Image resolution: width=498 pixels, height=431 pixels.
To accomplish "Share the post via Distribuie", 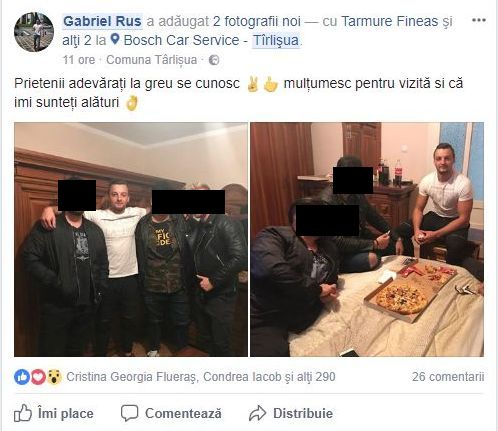I will pyautogui.click(x=291, y=413).
